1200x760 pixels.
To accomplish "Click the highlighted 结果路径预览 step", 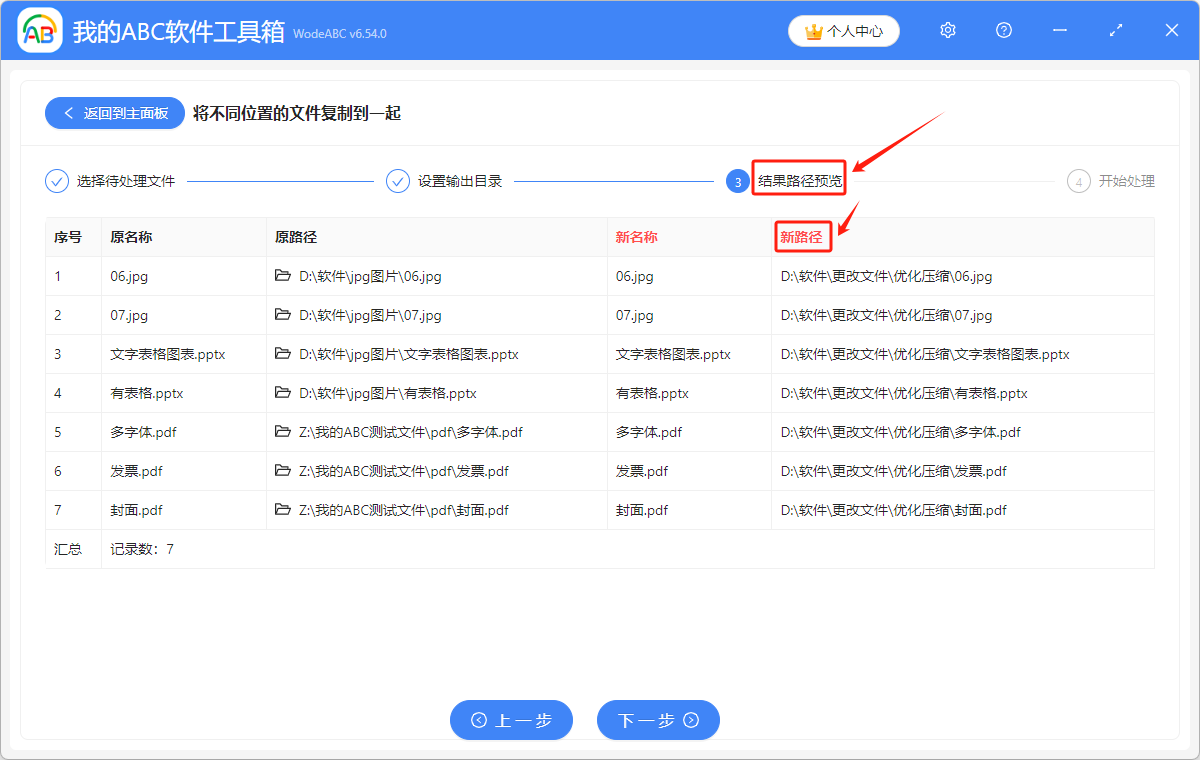I will pos(798,181).
